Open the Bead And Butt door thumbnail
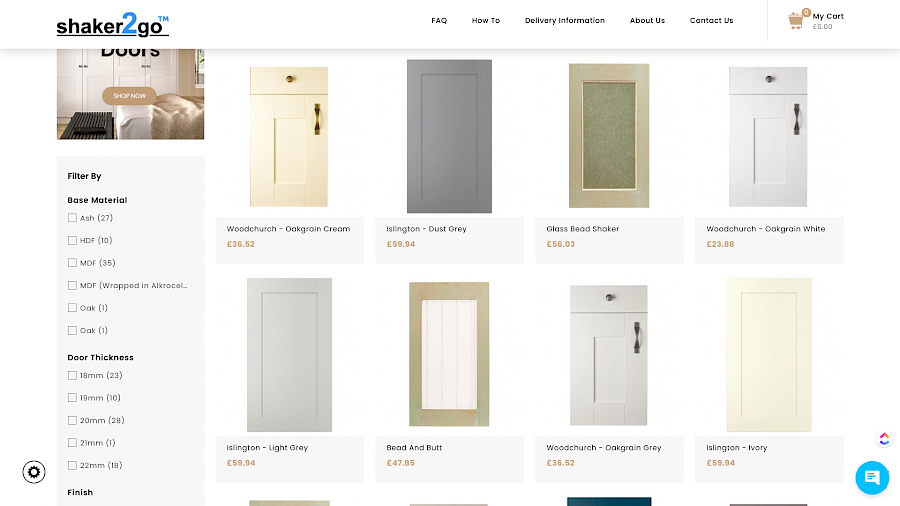900x506 pixels. point(449,354)
